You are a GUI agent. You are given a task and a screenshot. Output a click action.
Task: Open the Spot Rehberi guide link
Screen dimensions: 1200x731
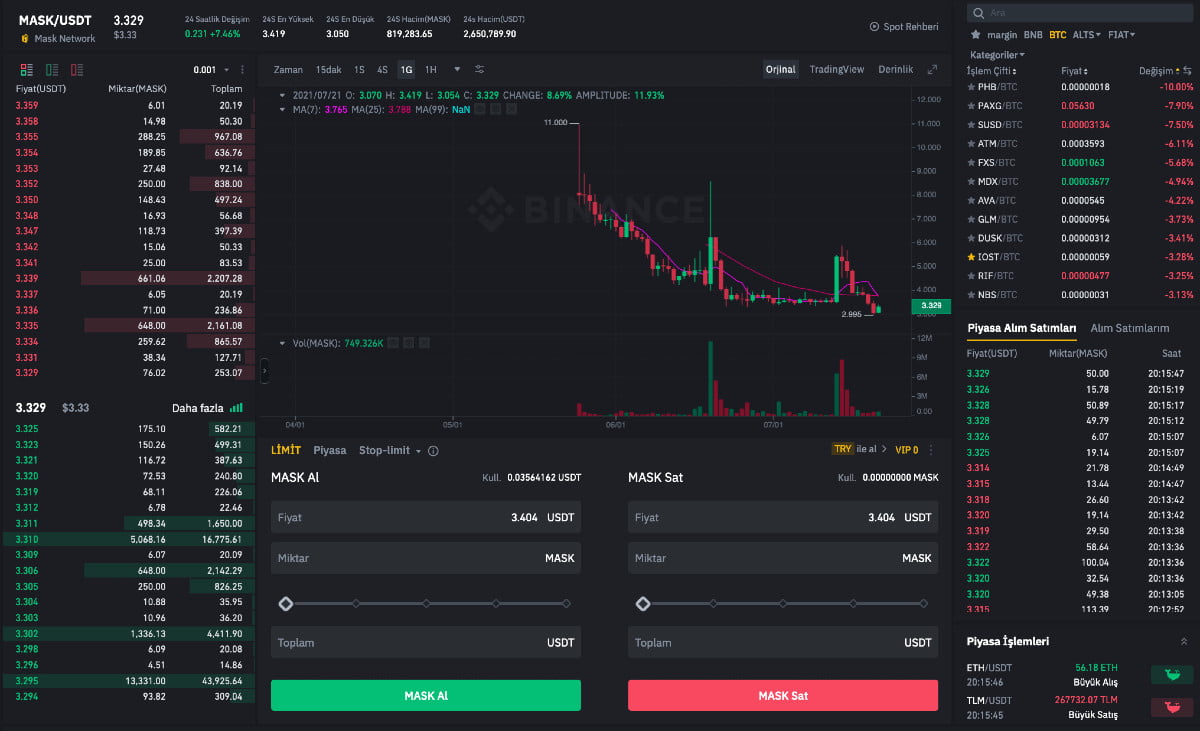coord(904,26)
